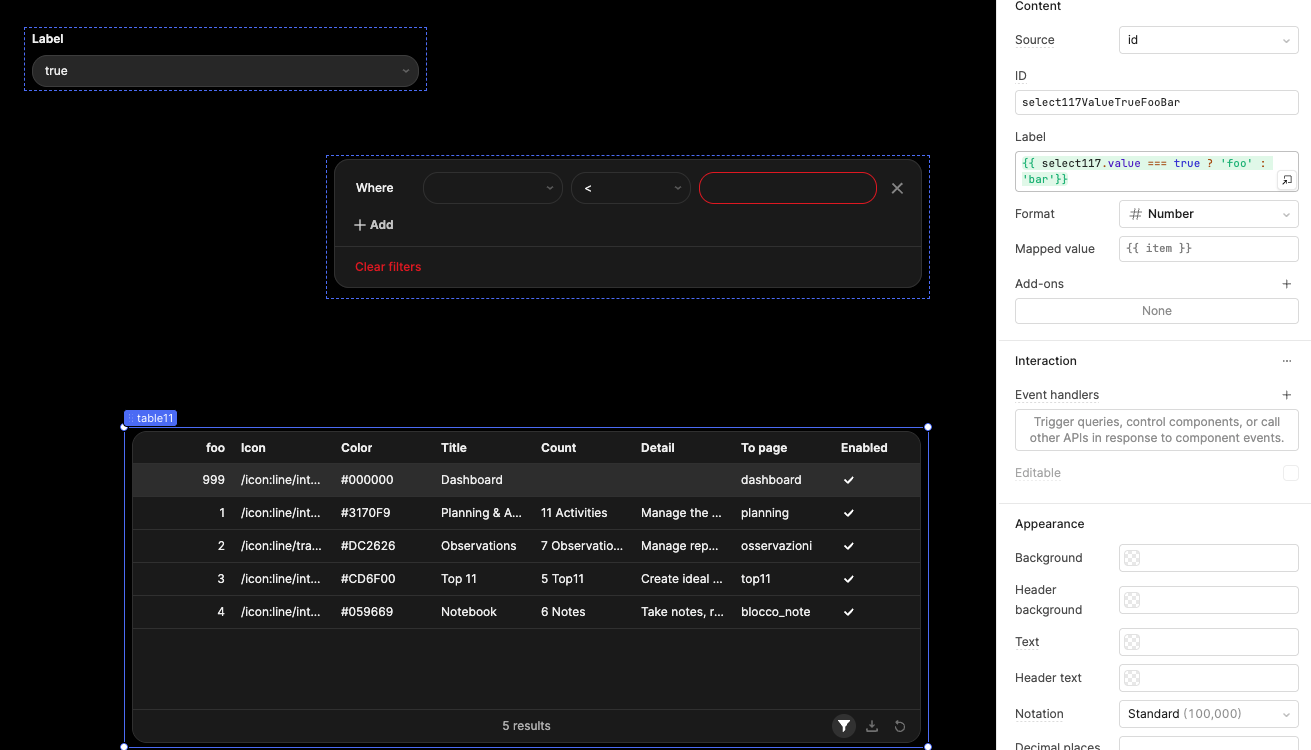Click the Title column header
This screenshot has height=750, width=1311.
(x=454, y=448)
